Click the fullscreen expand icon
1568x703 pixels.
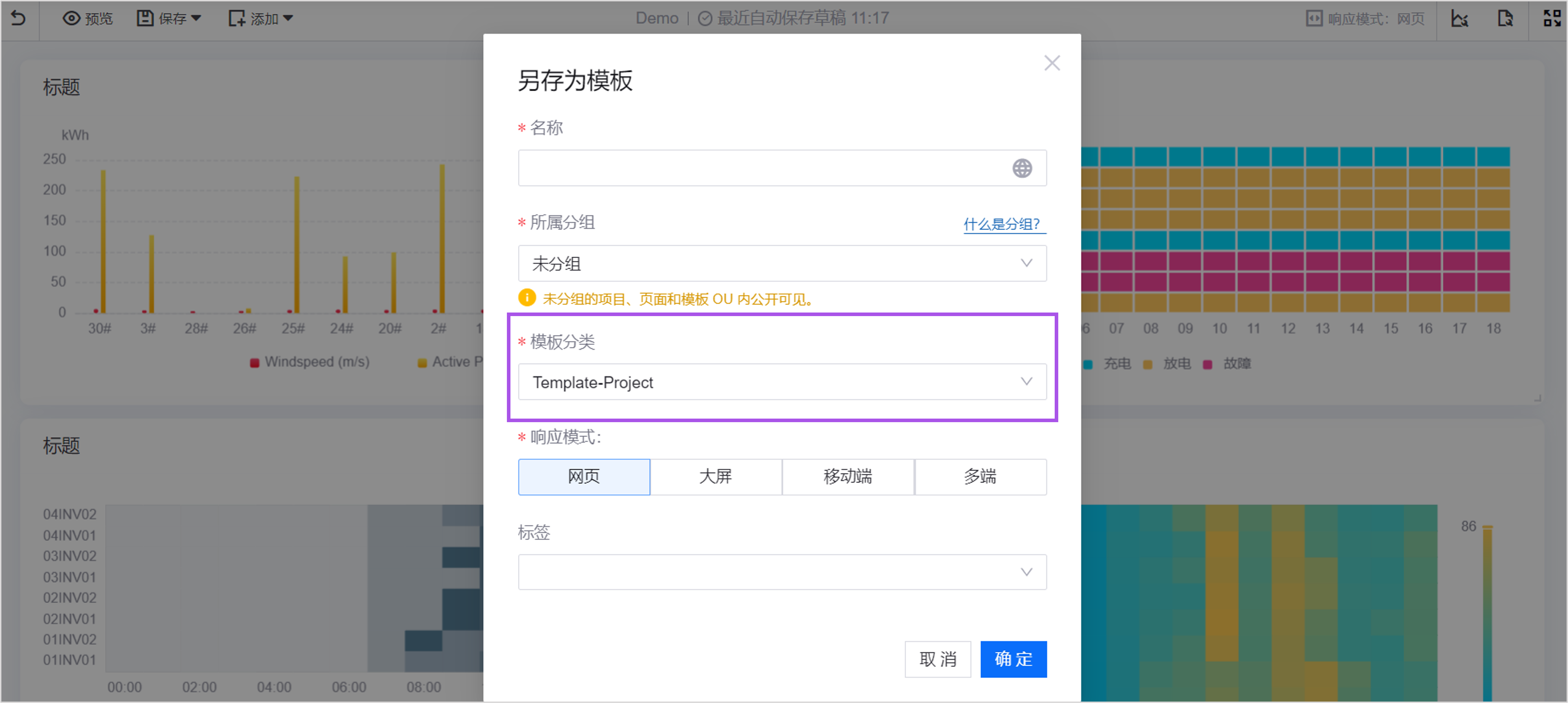[1552, 18]
